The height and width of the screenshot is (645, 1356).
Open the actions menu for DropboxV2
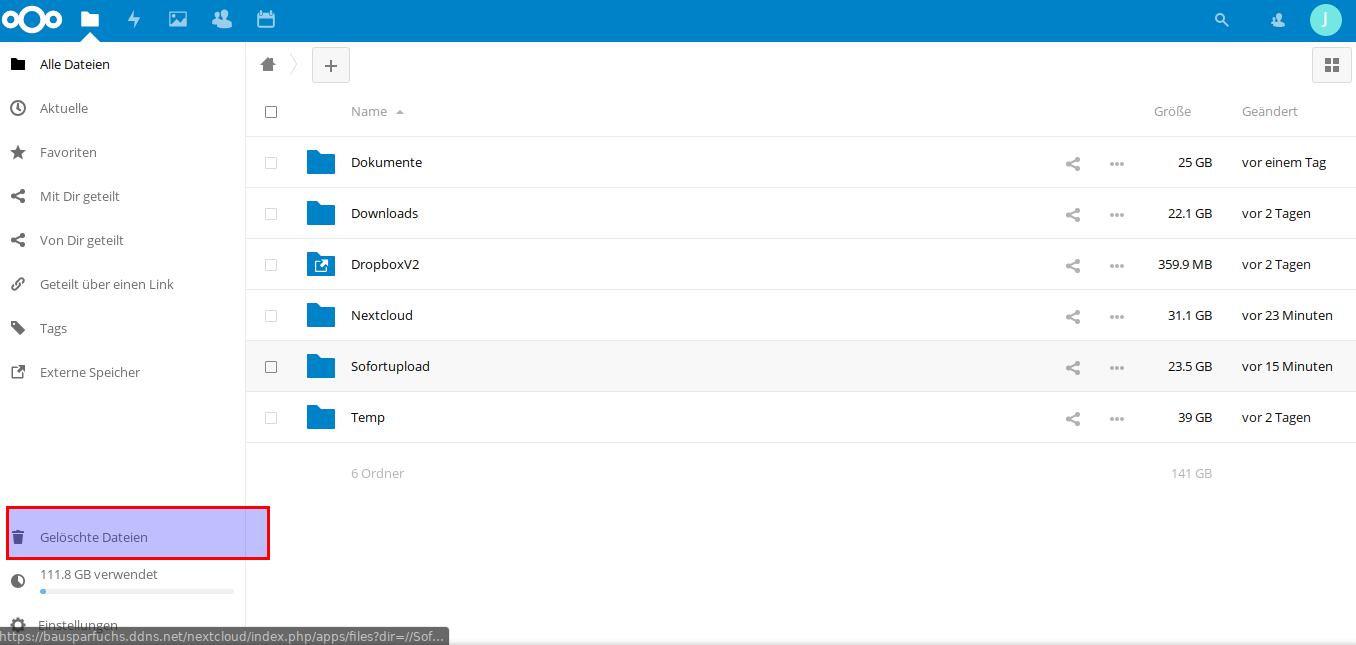click(1117, 264)
